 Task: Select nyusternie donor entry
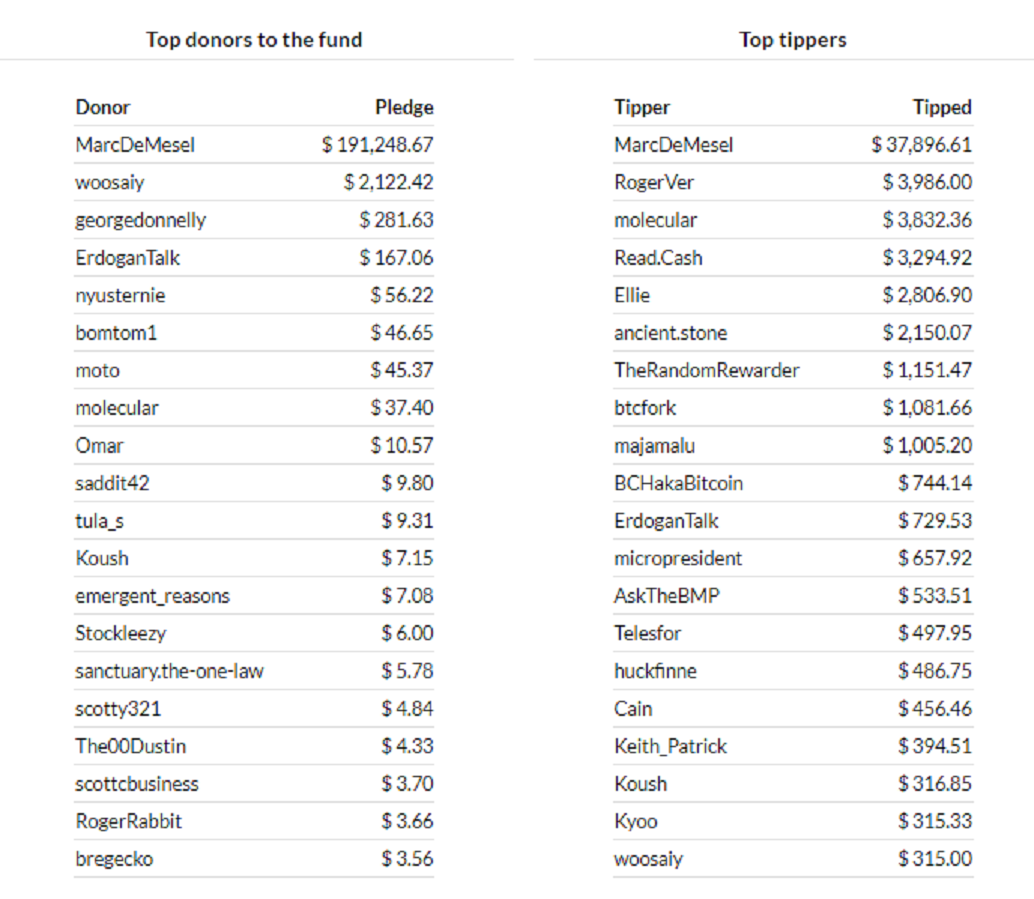[120, 295]
